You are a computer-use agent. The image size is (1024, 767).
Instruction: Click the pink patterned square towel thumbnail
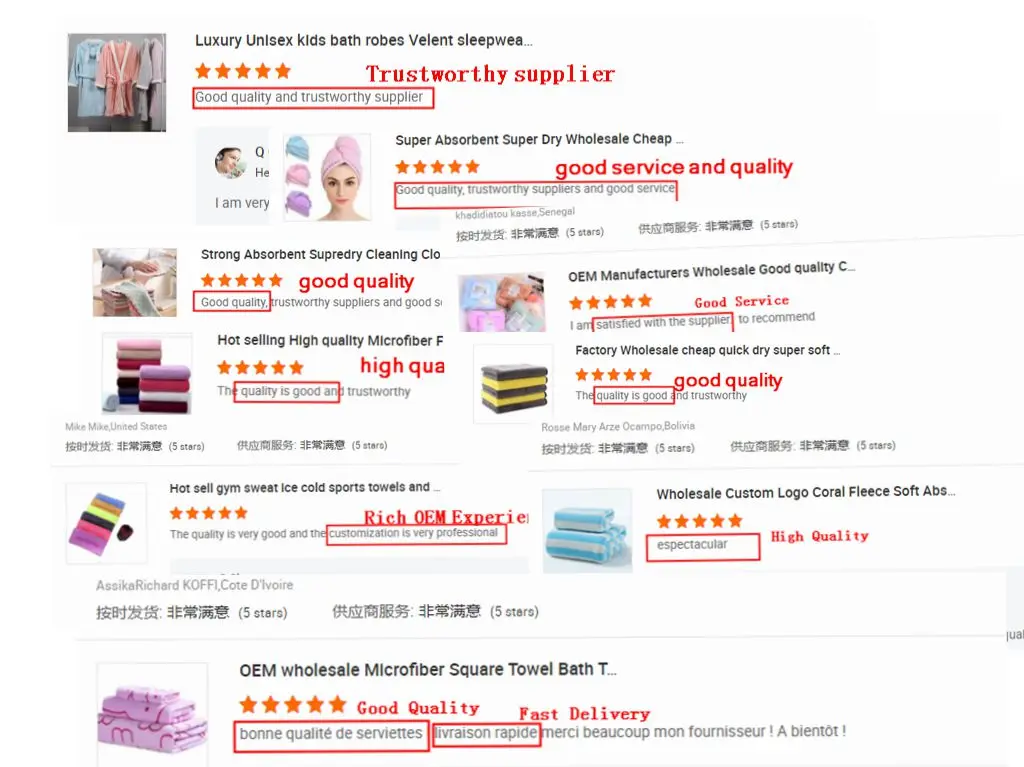[152, 715]
